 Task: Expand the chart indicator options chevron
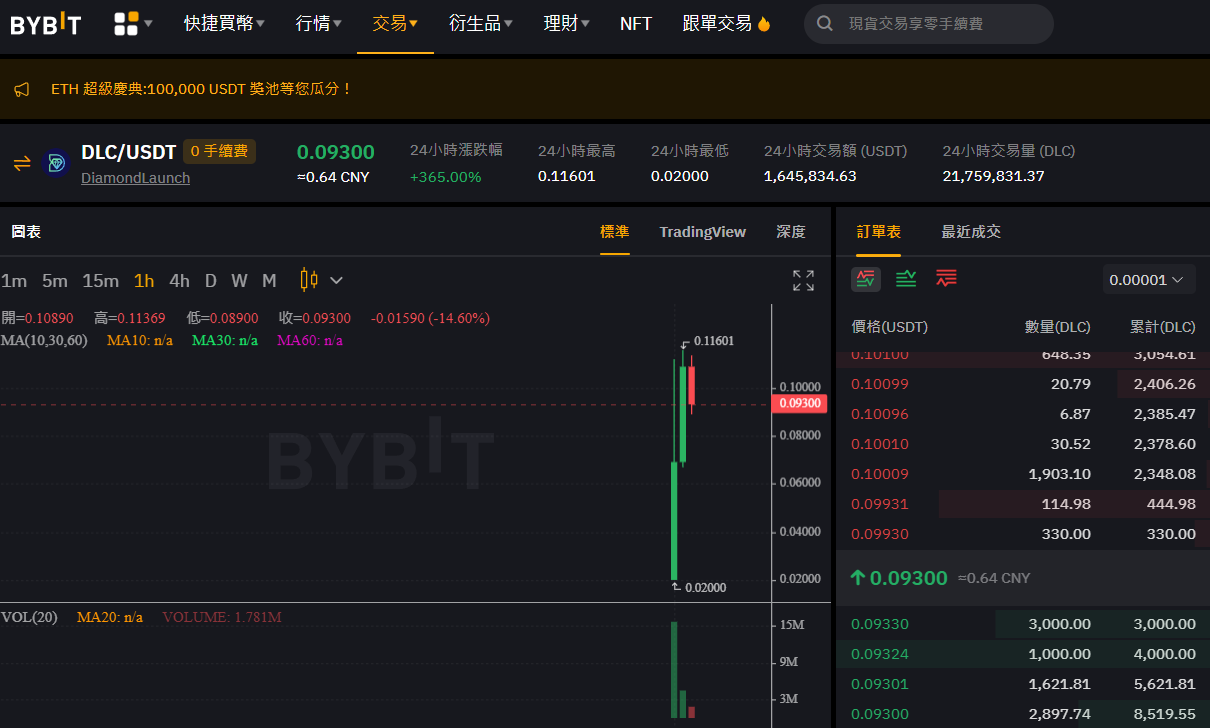pyautogui.click(x=336, y=280)
